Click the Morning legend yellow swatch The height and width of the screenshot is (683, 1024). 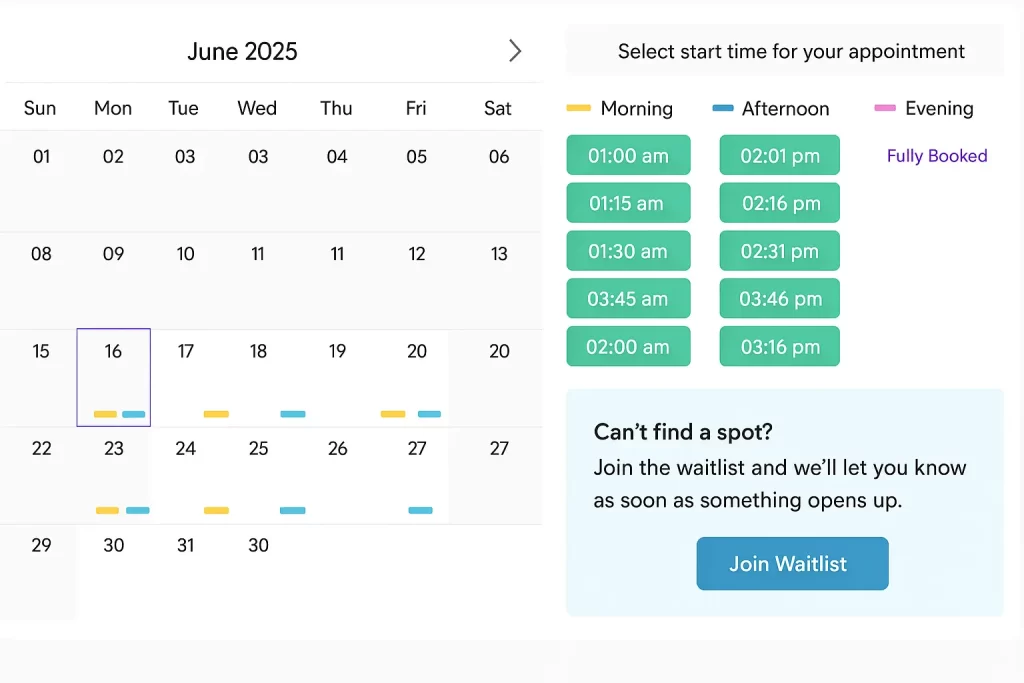coord(579,108)
